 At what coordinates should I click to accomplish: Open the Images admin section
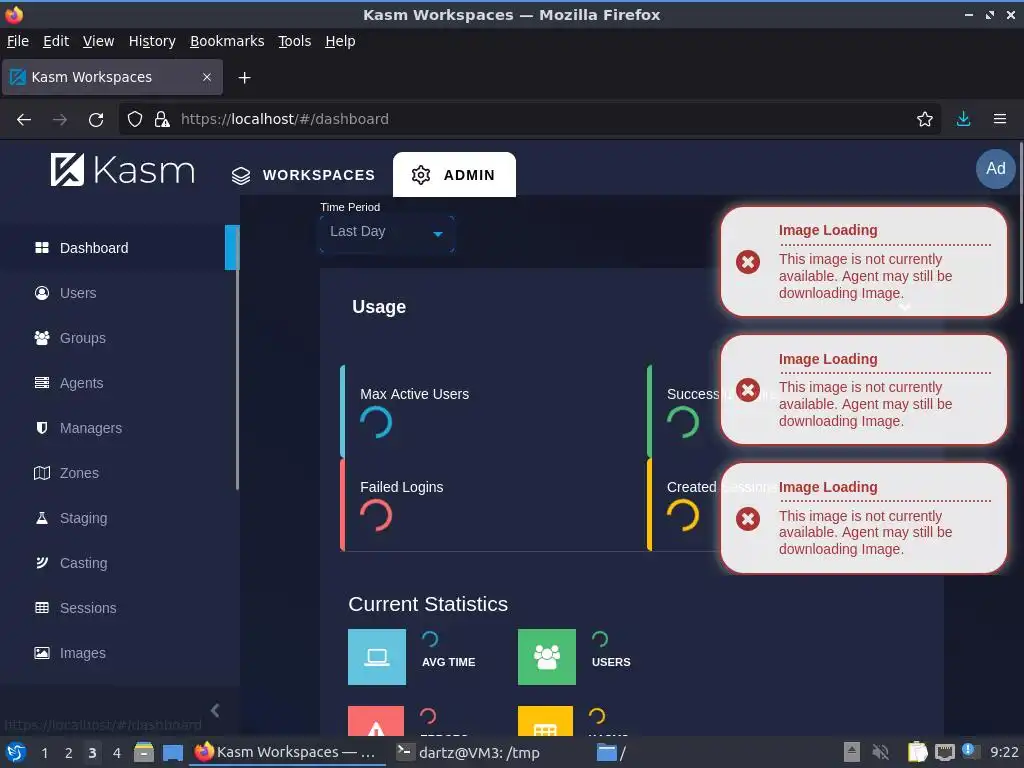[x=118, y=654]
